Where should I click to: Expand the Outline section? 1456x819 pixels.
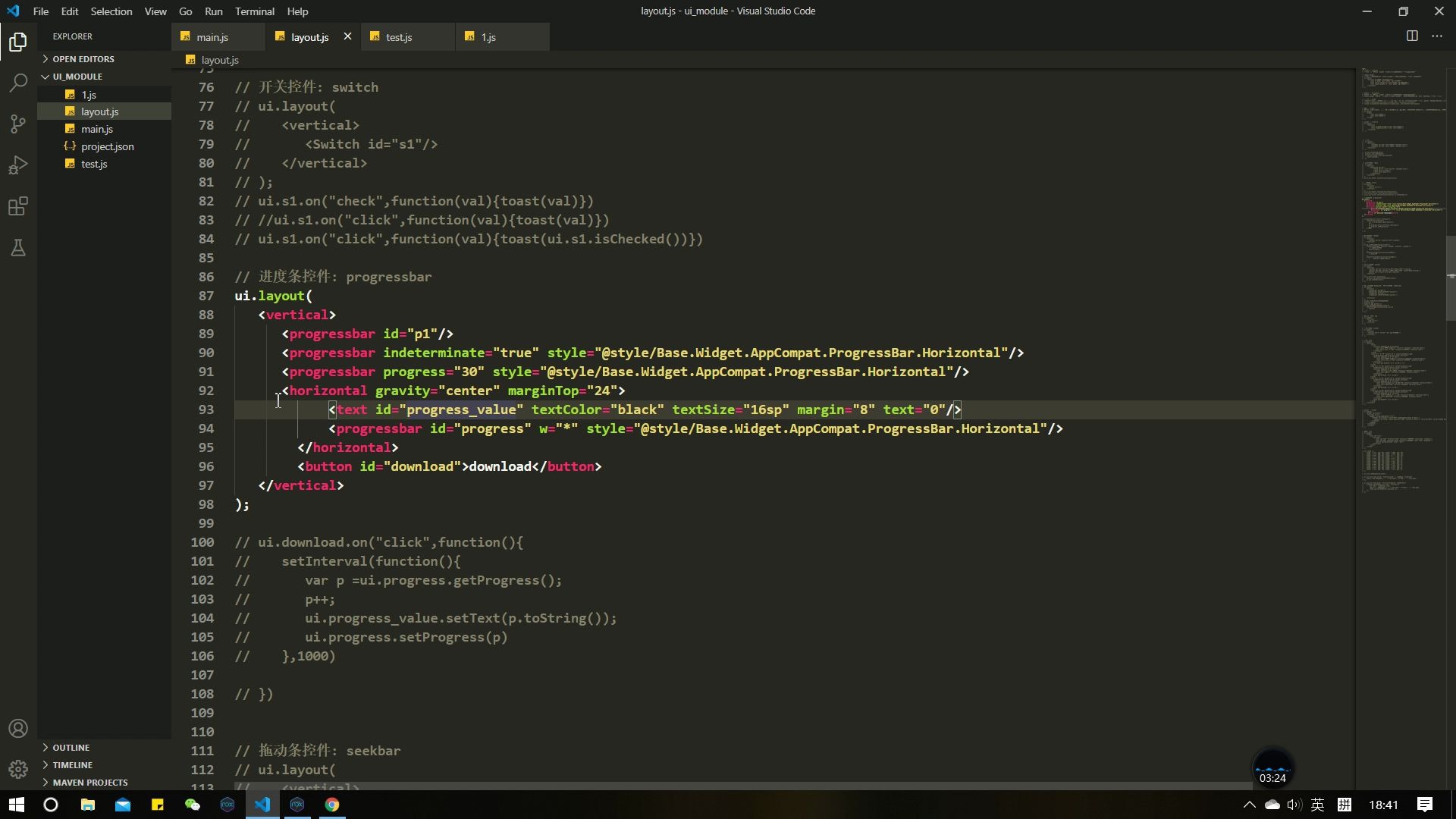tap(71, 748)
